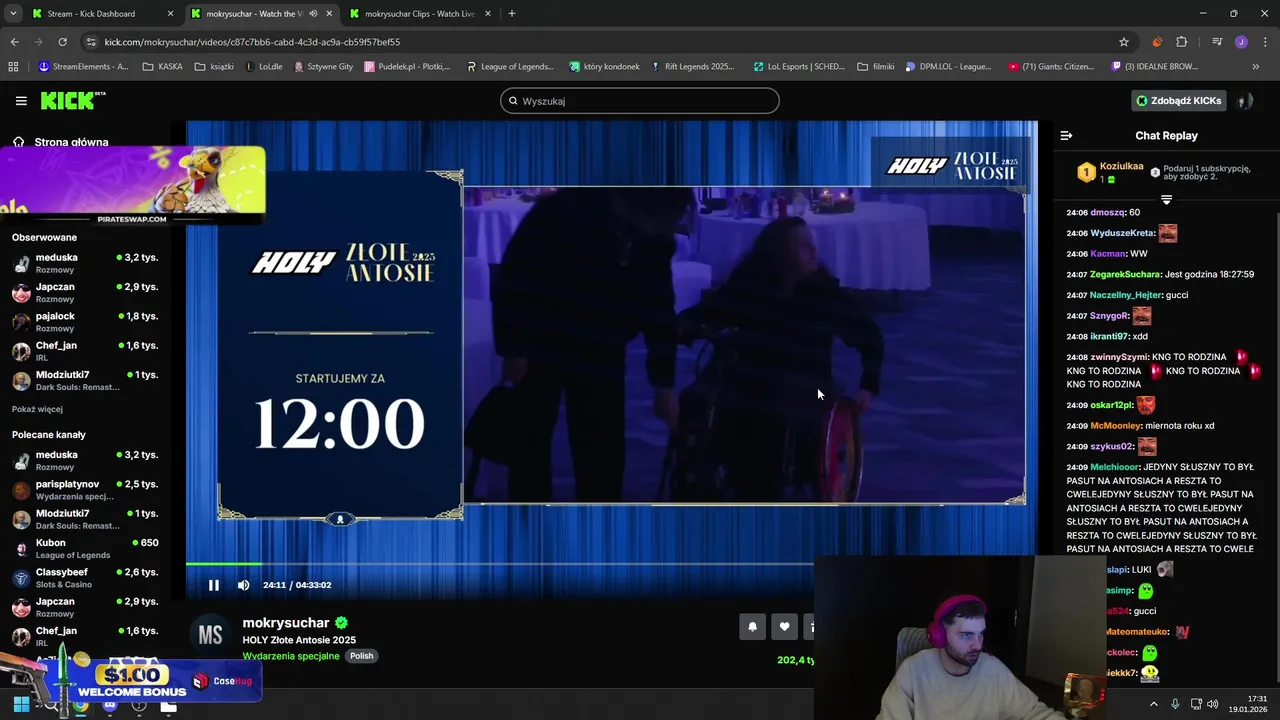
Task: Click the microphone icon in the system tray
Action: [x=1175, y=704]
